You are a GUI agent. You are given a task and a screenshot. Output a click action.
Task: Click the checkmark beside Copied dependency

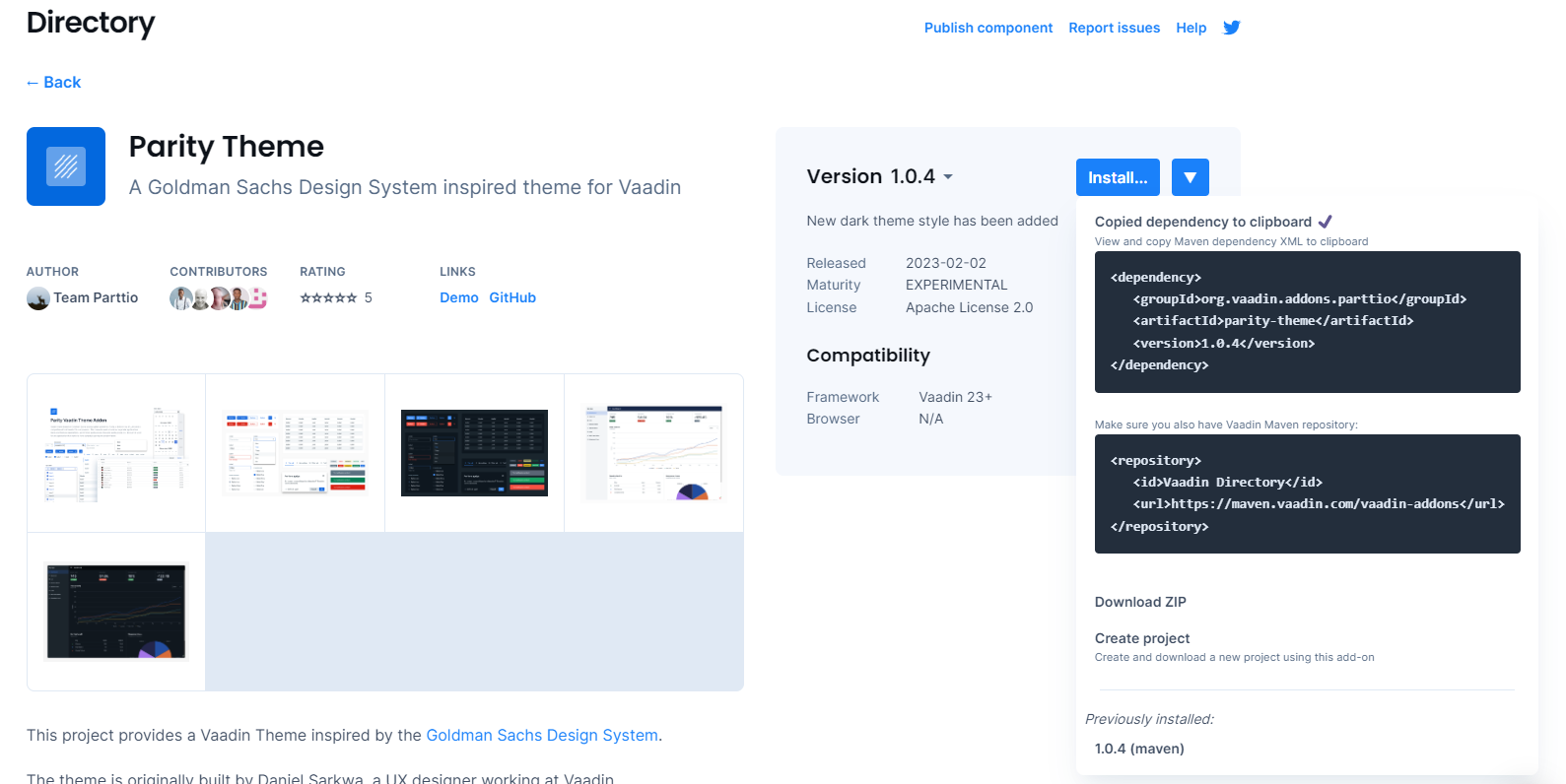coord(1326,222)
